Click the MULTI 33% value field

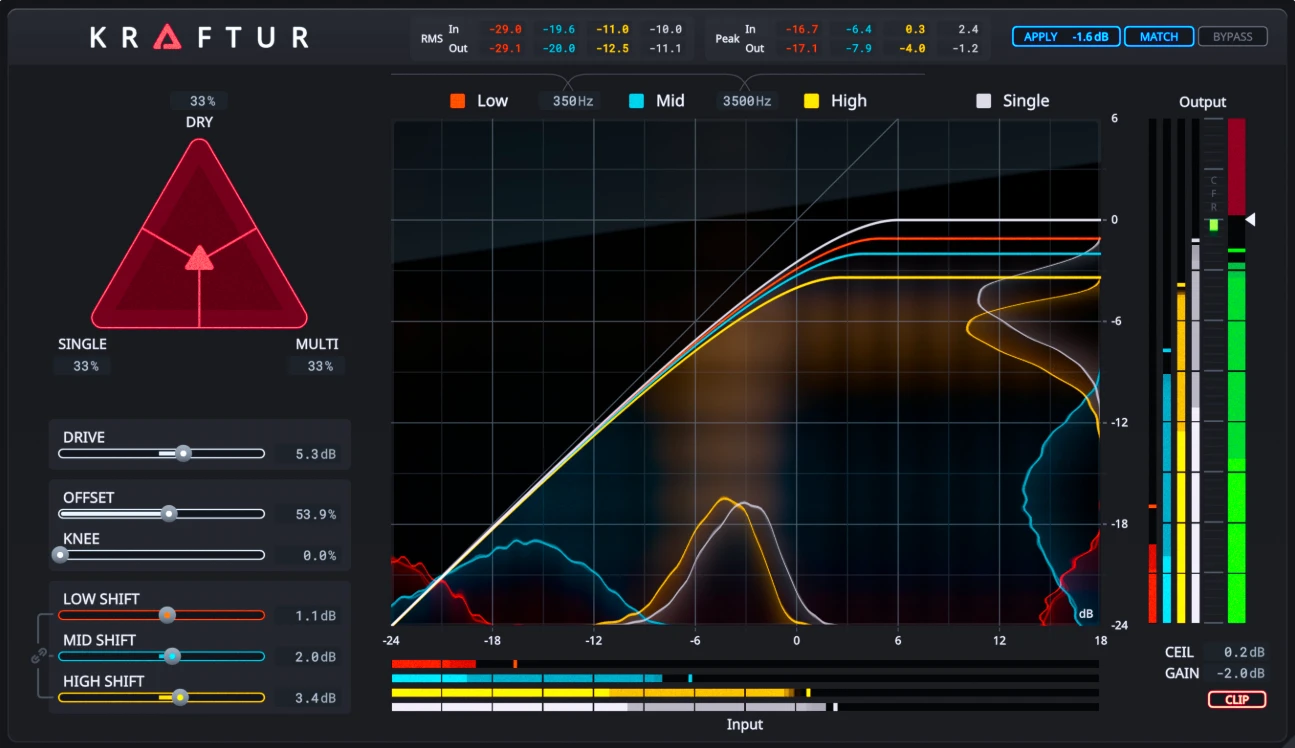point(318,366)
